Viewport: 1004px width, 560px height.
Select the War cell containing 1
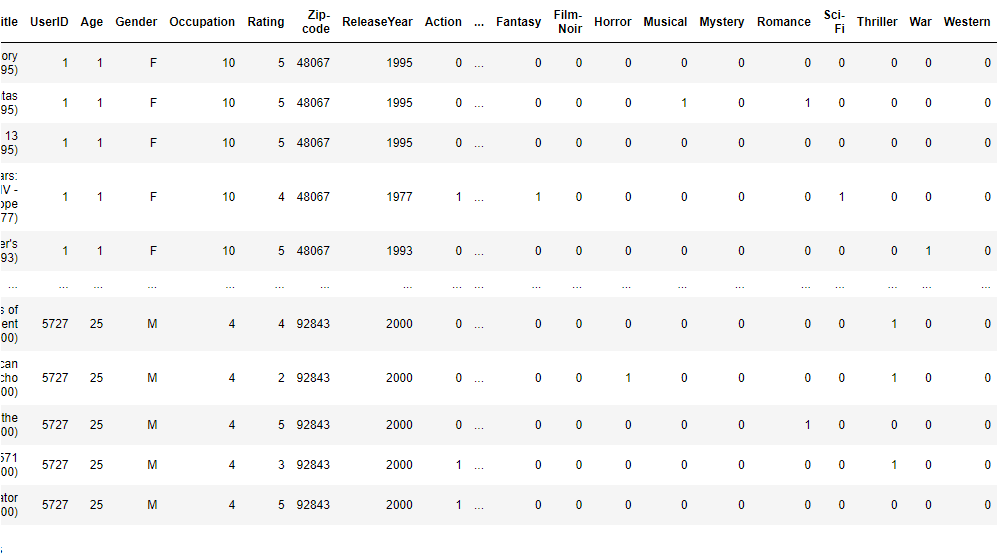tap(928, 251)
